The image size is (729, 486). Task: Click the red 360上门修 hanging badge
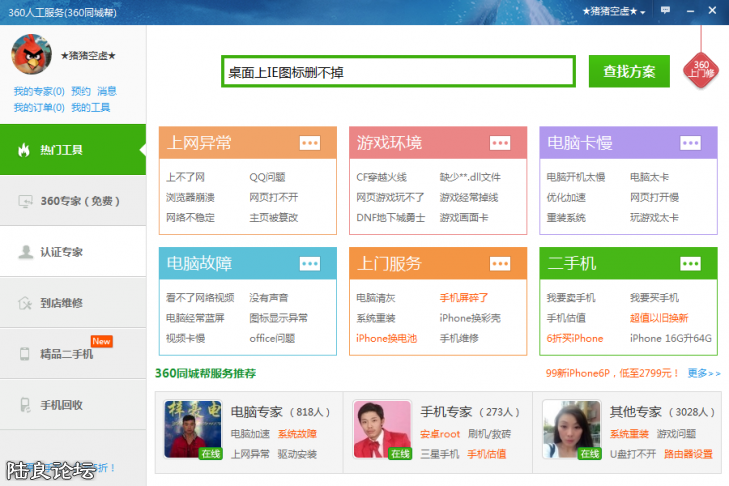click(701, 70)
